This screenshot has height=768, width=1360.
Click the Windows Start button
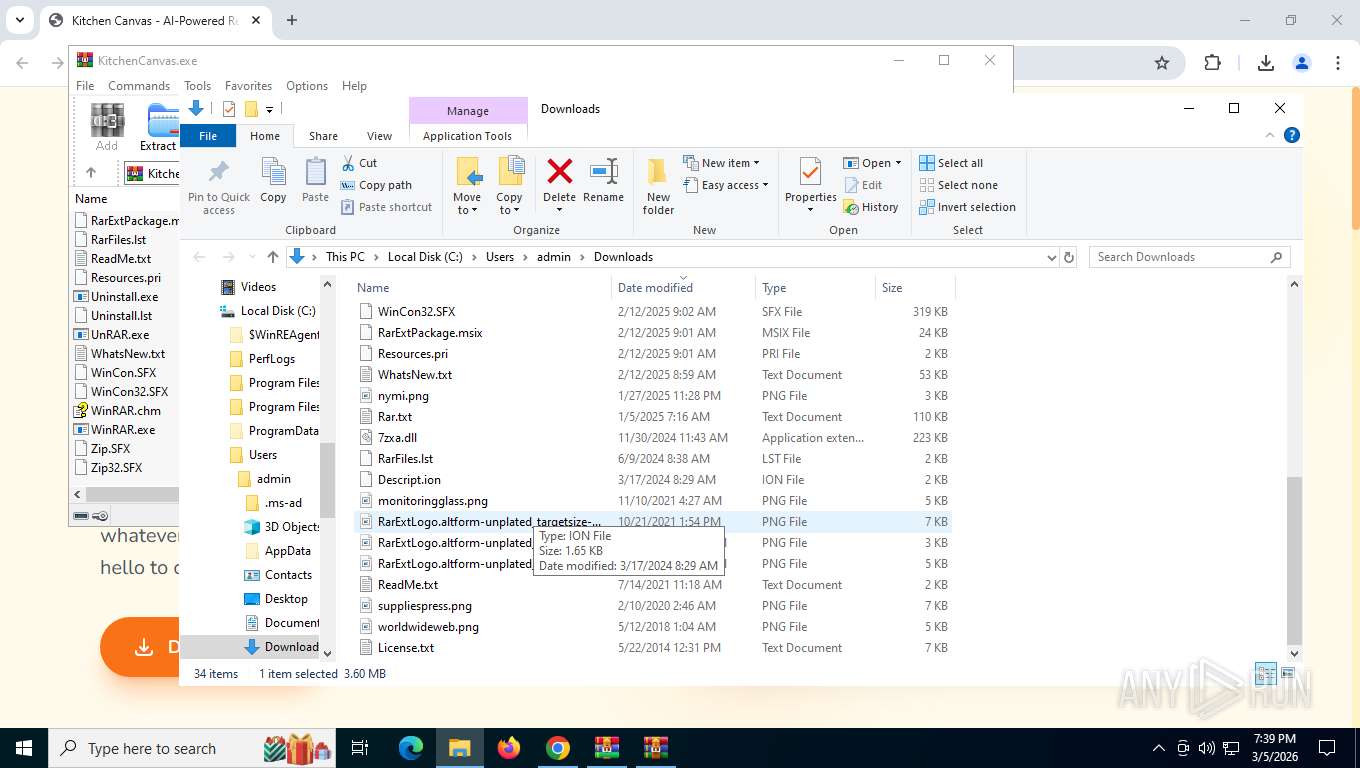point(23,748)
